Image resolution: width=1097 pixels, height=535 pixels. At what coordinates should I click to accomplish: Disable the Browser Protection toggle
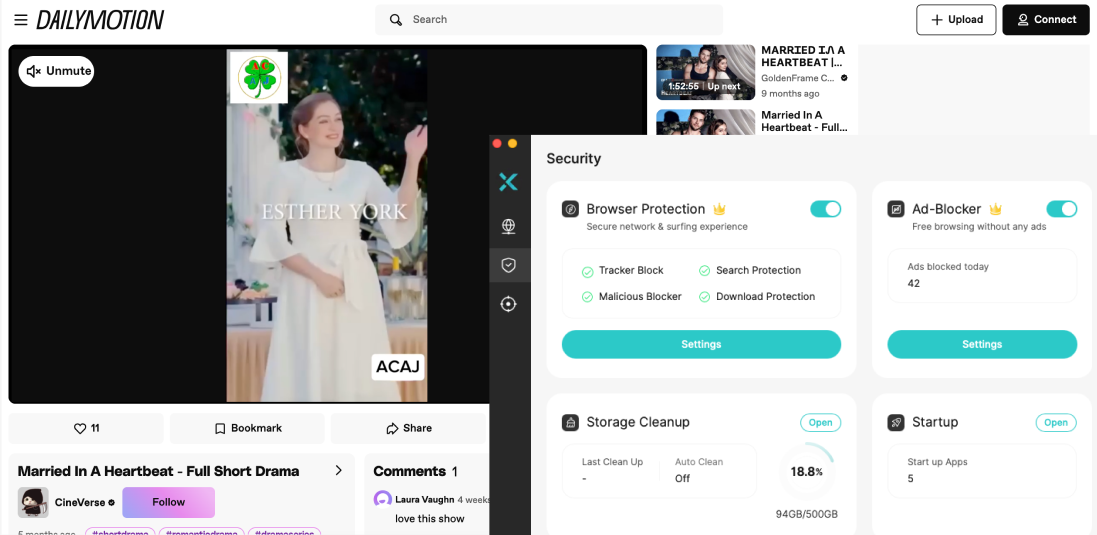[825, 209]
